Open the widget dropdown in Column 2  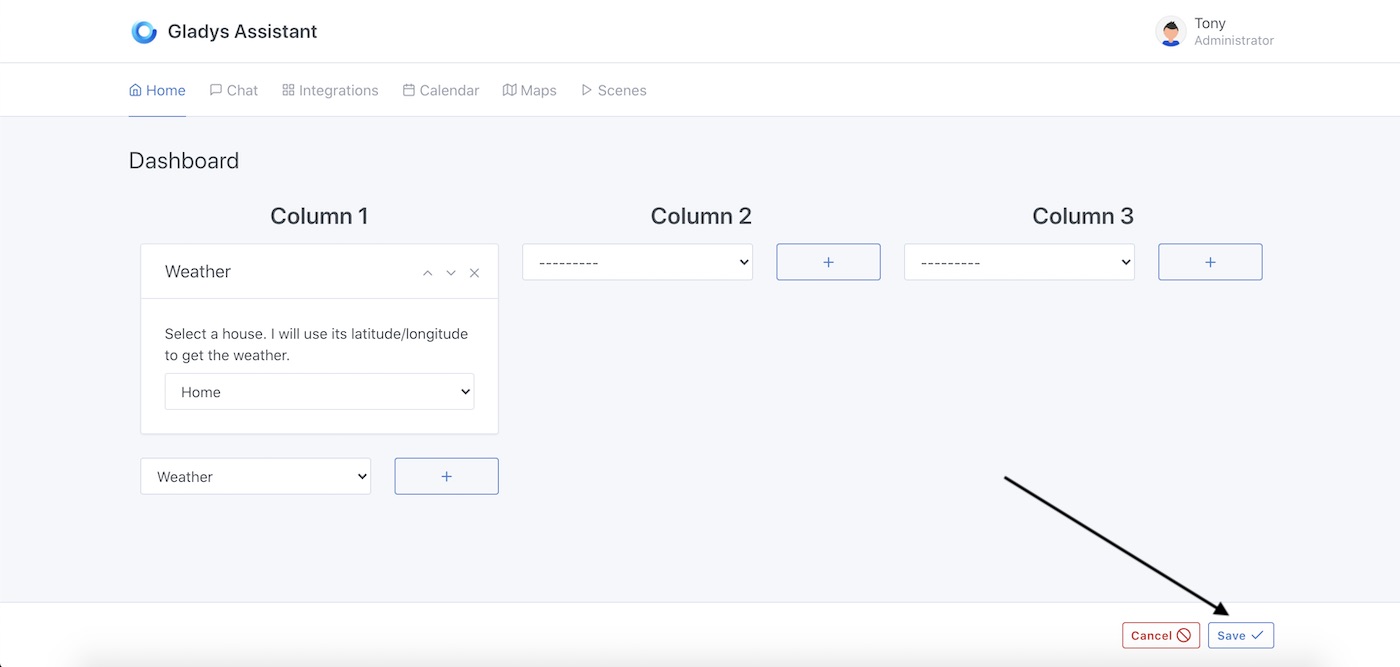tap(637, 261)
